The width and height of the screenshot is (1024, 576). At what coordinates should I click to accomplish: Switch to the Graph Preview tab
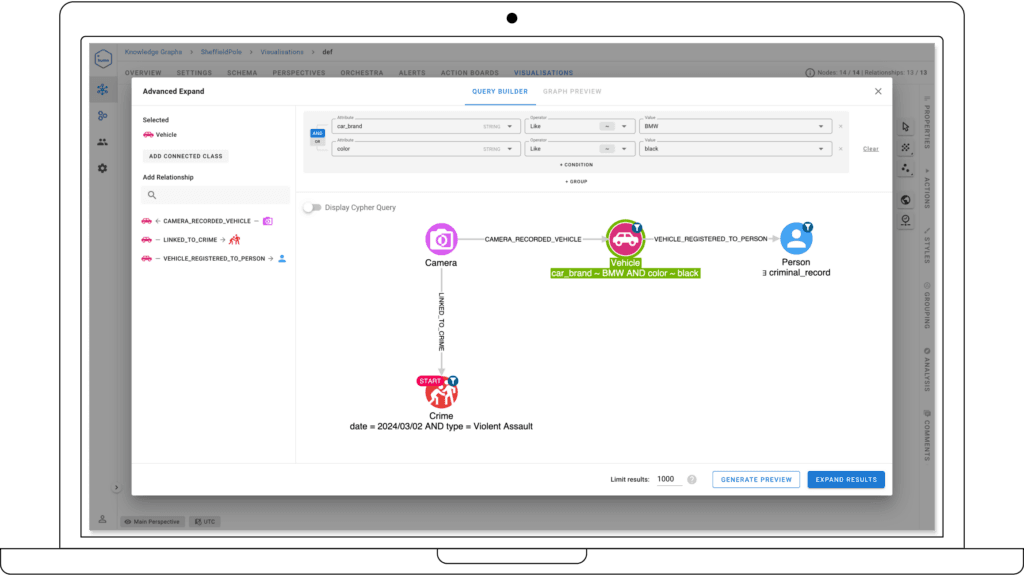[x=572, y=91]
